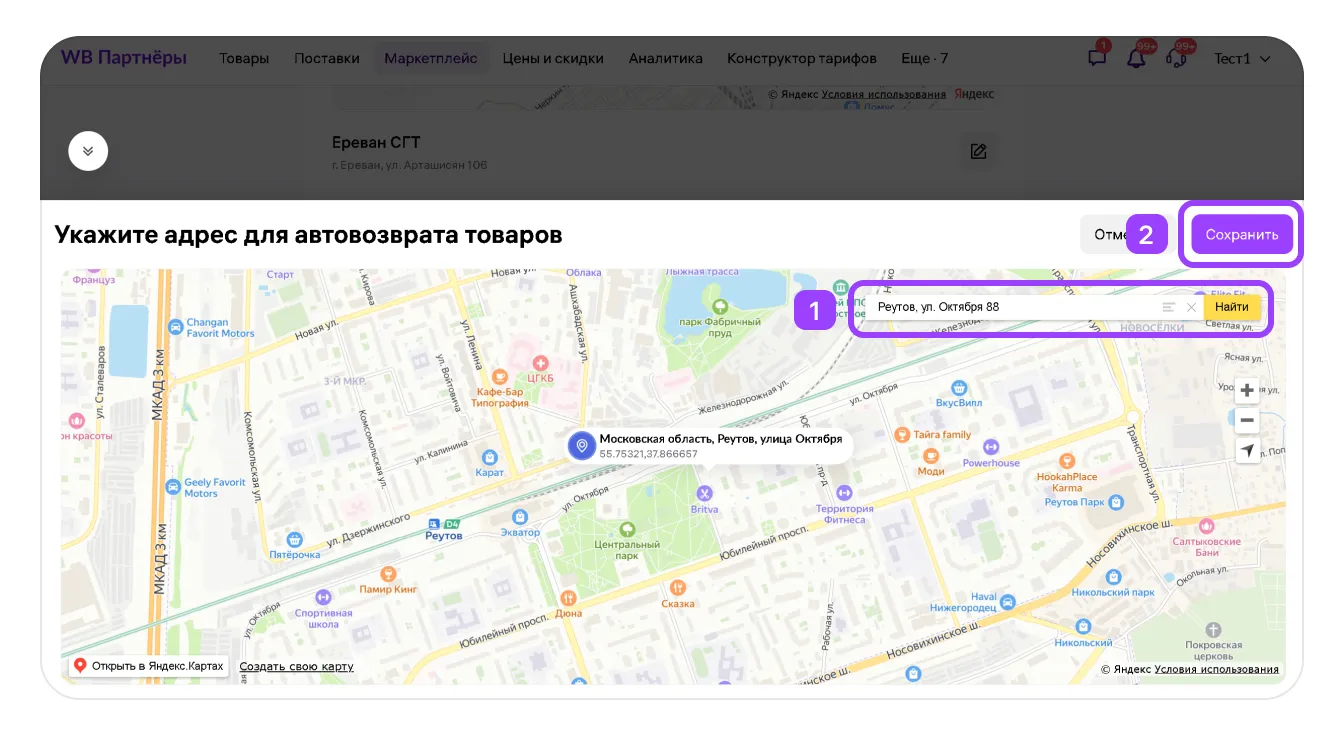Zoom in on the map
Image resolution: width=1344 pixels, height=736 pixels.
point(1247,390)
